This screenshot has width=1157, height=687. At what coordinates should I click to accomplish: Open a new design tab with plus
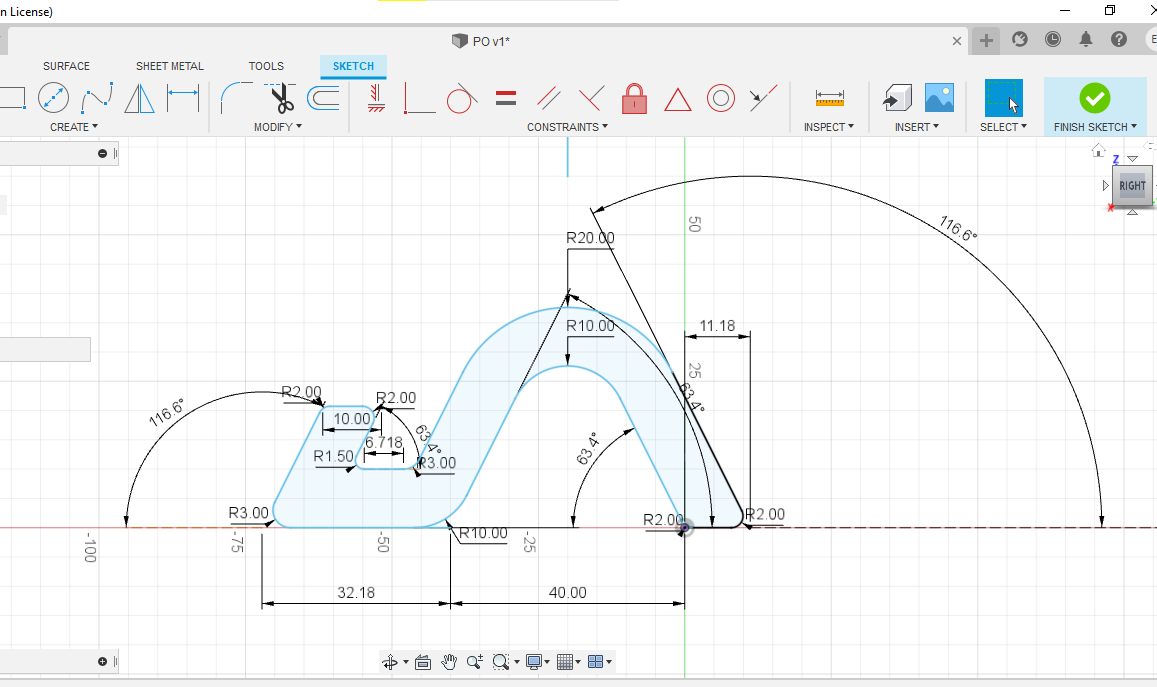point(987,41)
